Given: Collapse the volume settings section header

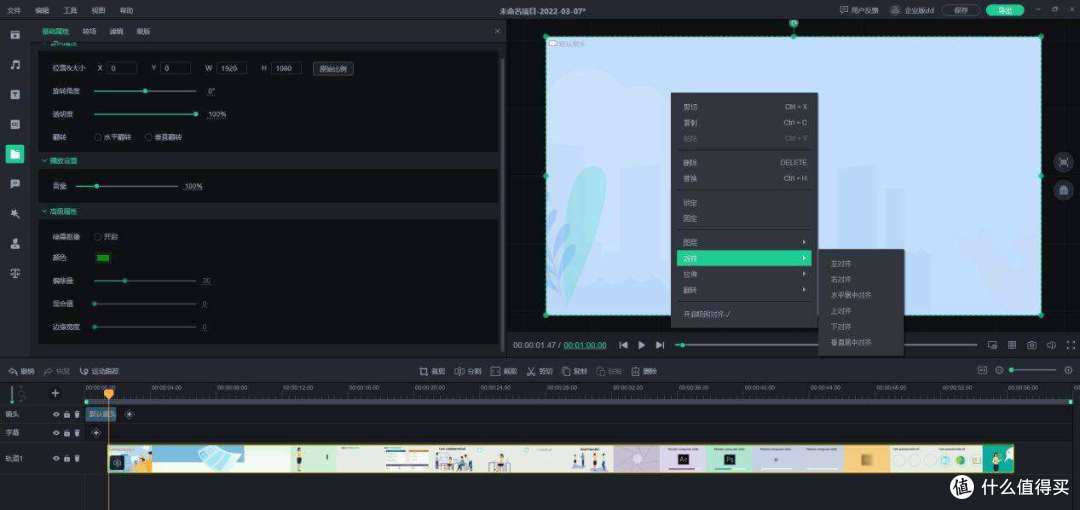Looking at the screenshot, I should pyautogui.click(x=44, y=160).
